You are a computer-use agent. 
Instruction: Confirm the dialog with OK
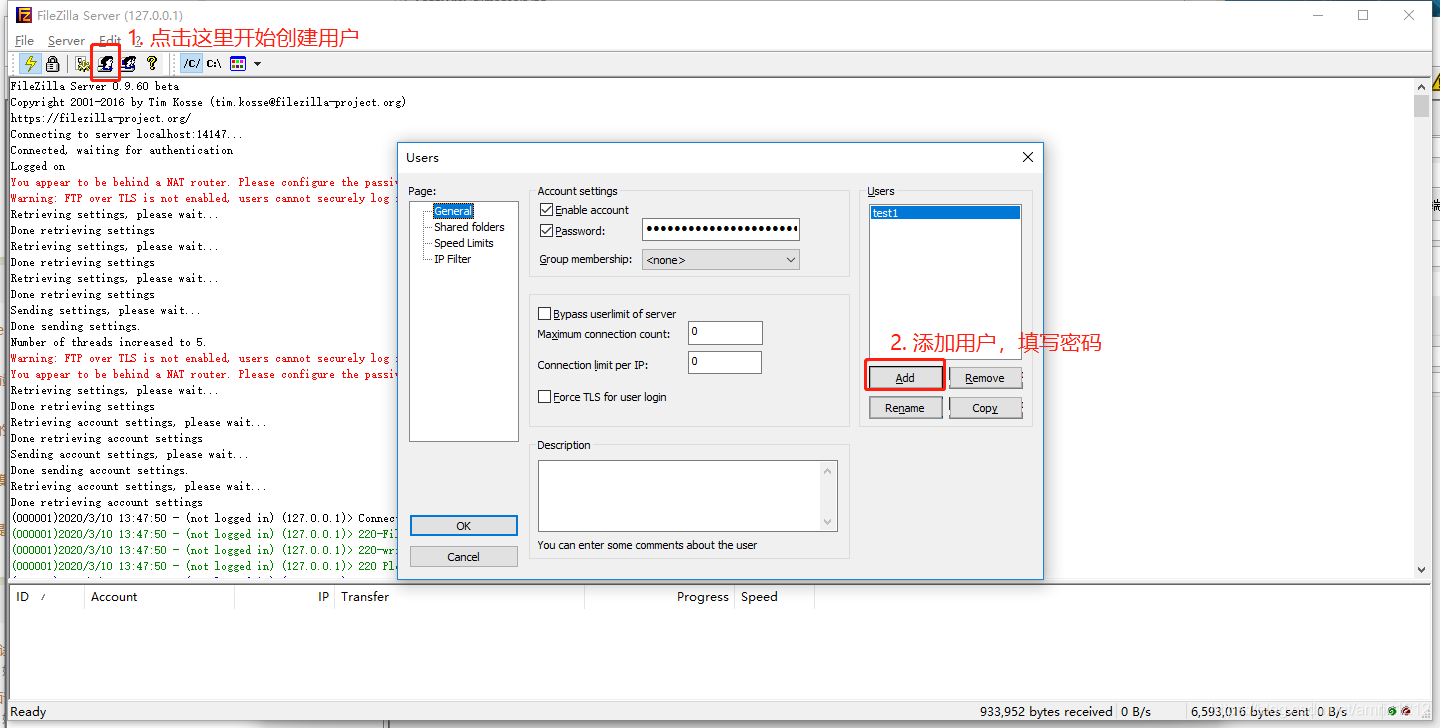click(x=464, y=526)
